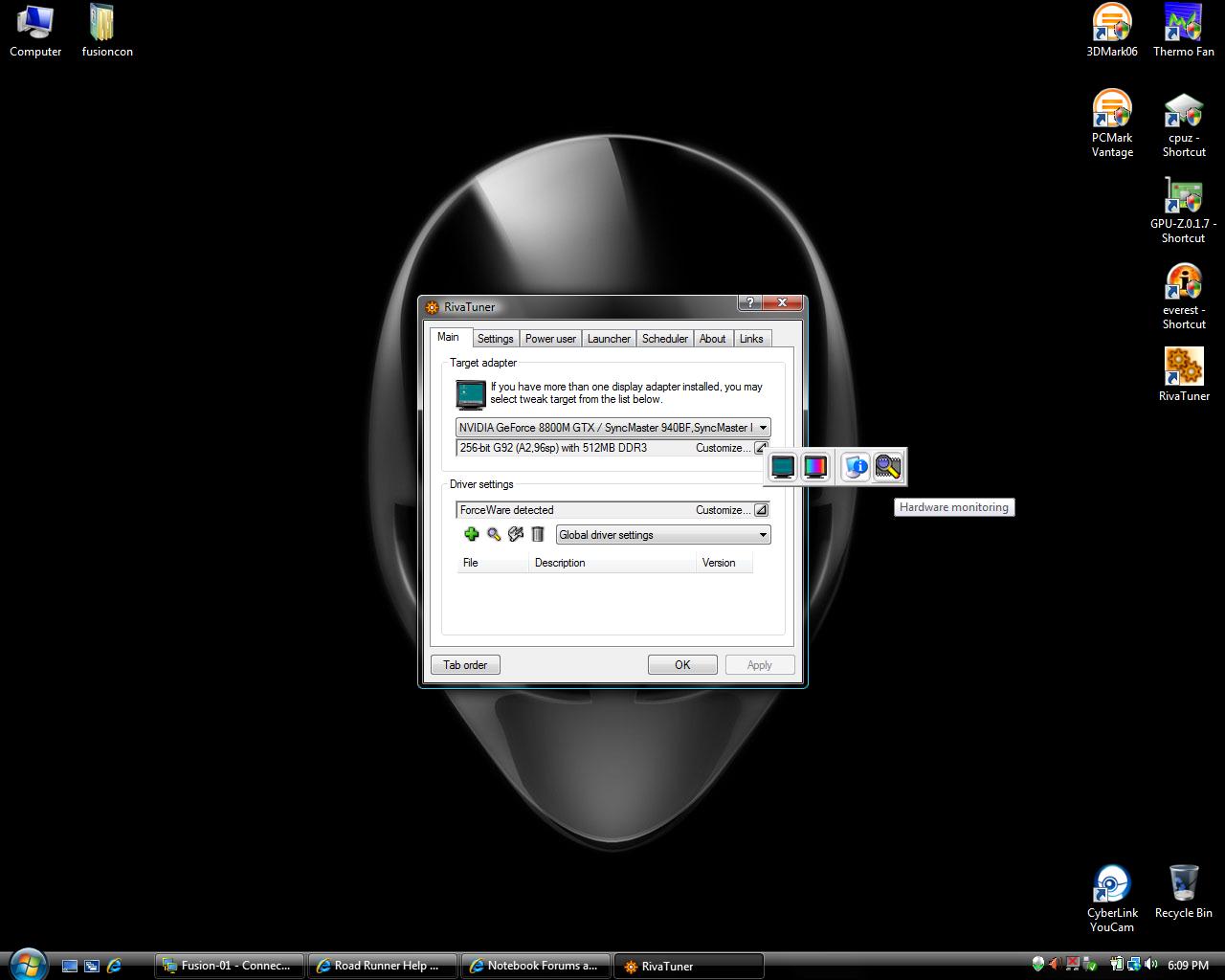The height and width of the screenshot is (980, 1225).
Task: Switch to the Settings tab
Action: pyautogui.click(x=496, y=339)
